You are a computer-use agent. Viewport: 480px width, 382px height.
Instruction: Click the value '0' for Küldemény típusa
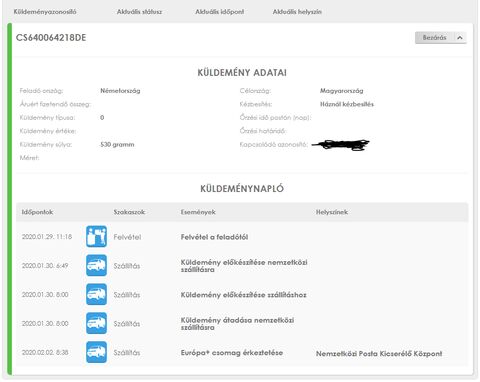[102, 118]
